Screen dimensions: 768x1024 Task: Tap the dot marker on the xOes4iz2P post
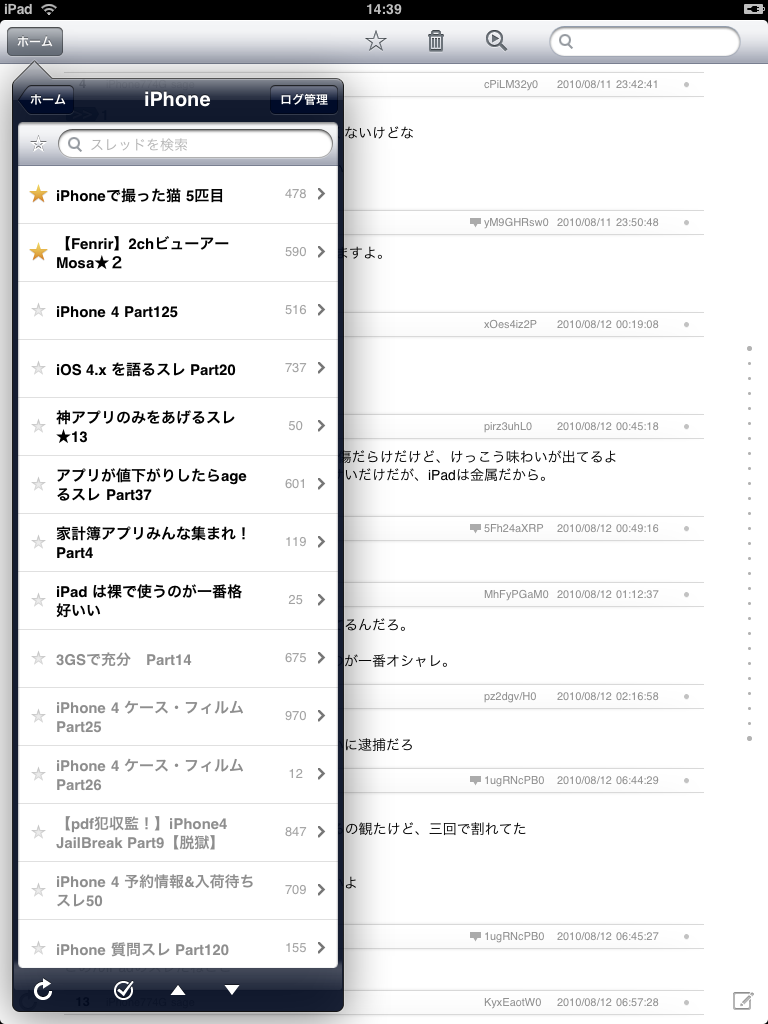pyautogui.click(x=686, y=325)
